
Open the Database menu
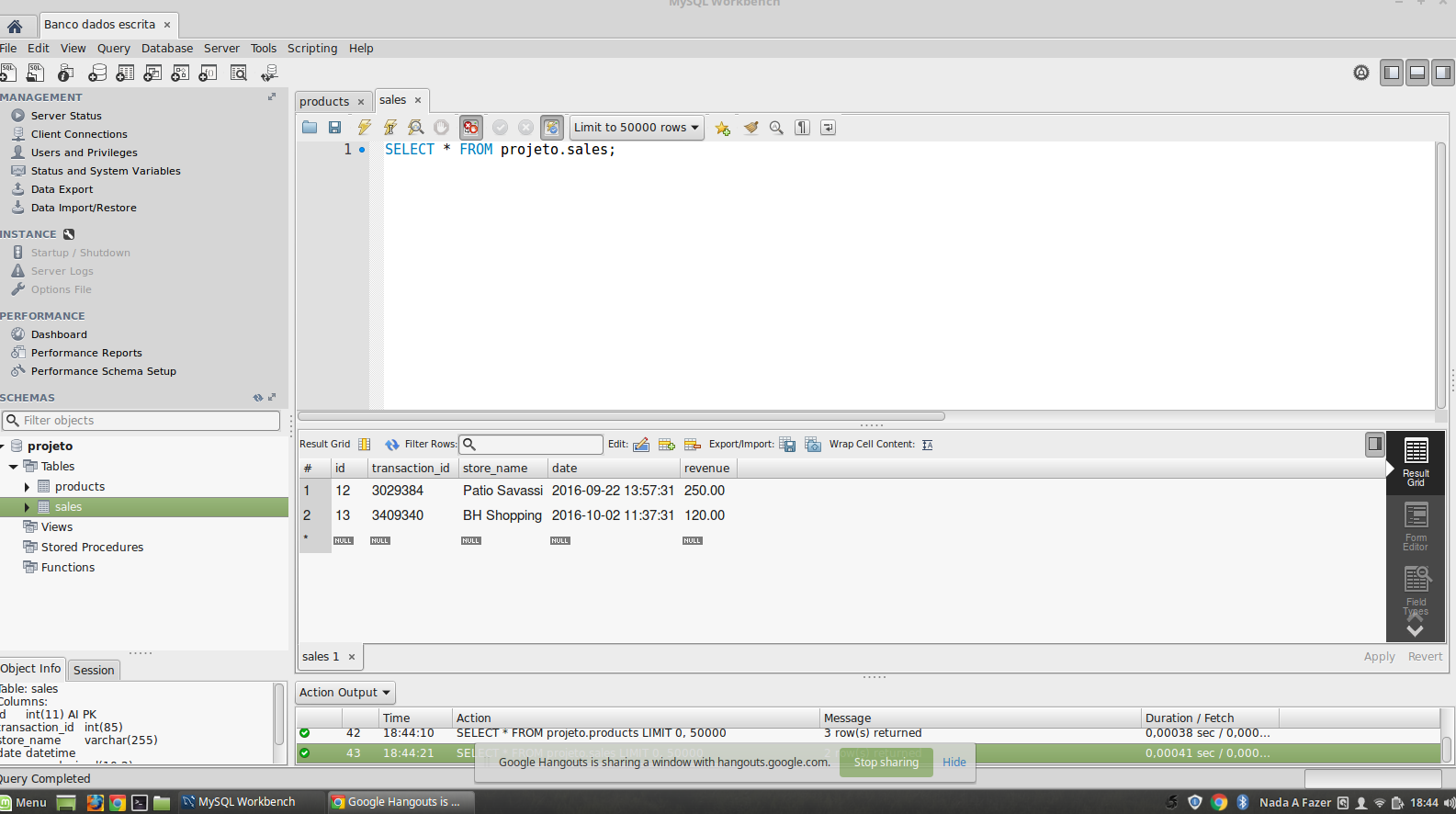coord(167,49)
